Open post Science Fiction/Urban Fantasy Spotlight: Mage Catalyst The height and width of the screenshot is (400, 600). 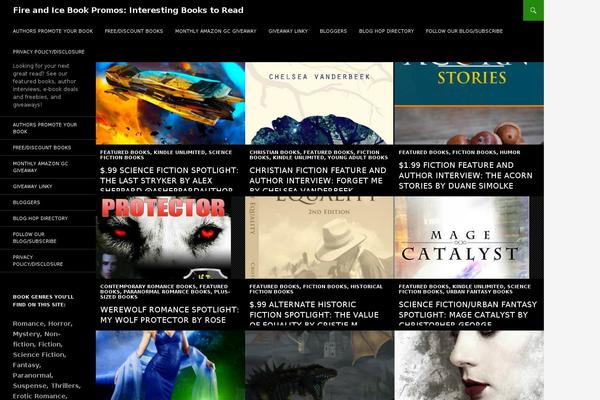(468, 315)
